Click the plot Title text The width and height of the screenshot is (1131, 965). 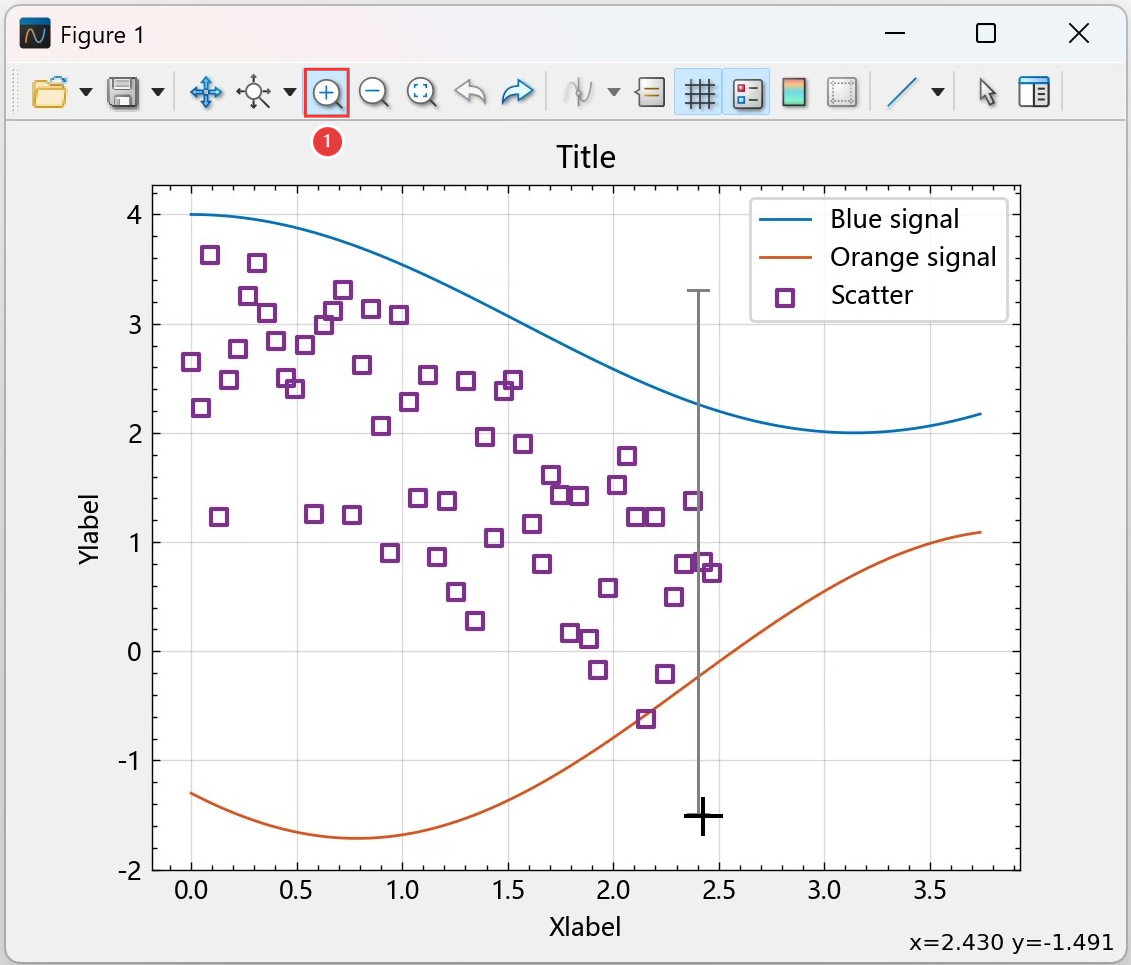[586, 157]
